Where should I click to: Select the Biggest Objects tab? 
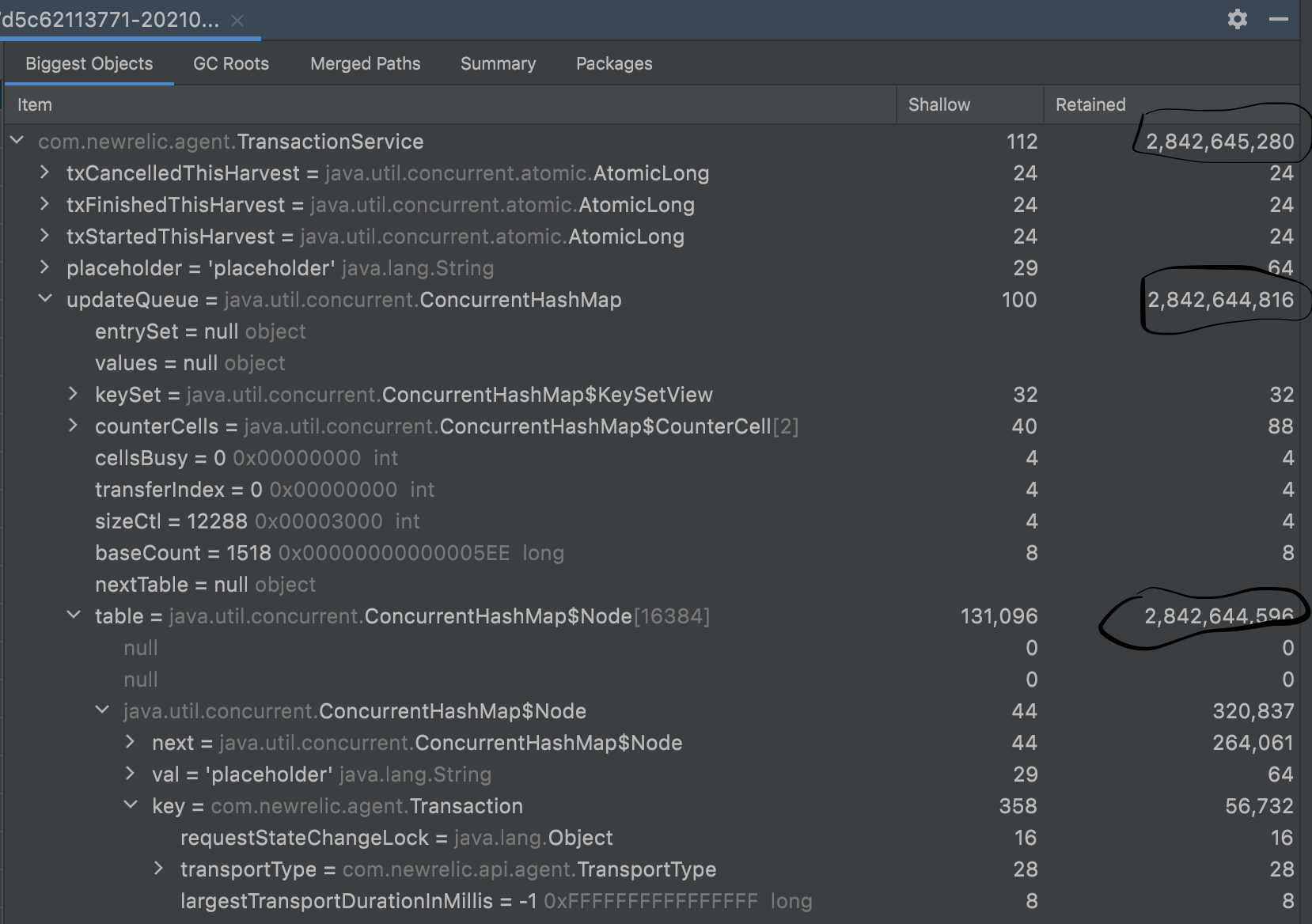tap(88, 63)
